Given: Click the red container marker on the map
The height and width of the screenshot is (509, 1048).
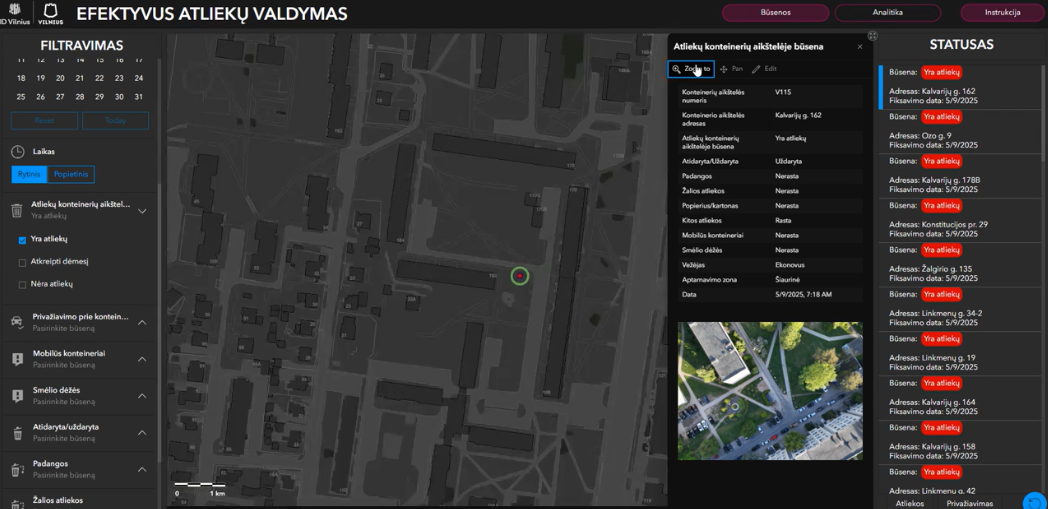Looking at the screenshot, I should pyautogui.click(x=519, y=275).
